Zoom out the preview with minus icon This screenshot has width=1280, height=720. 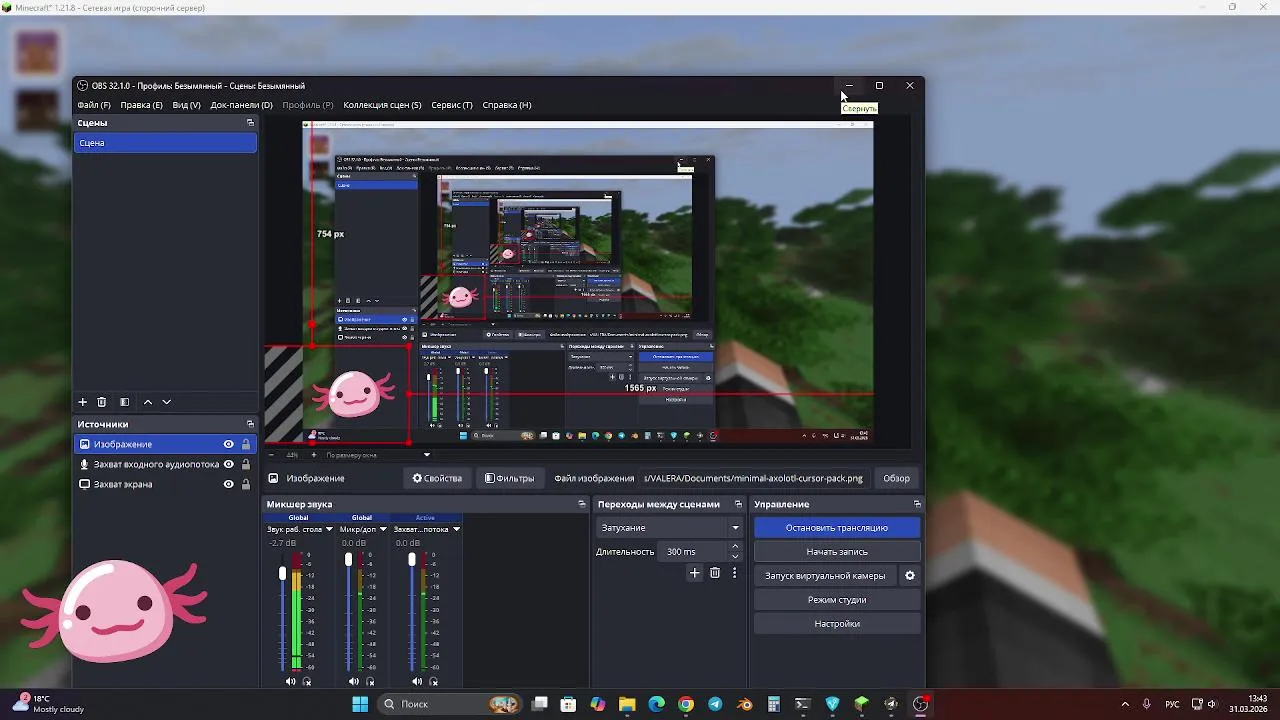[272, 455]
